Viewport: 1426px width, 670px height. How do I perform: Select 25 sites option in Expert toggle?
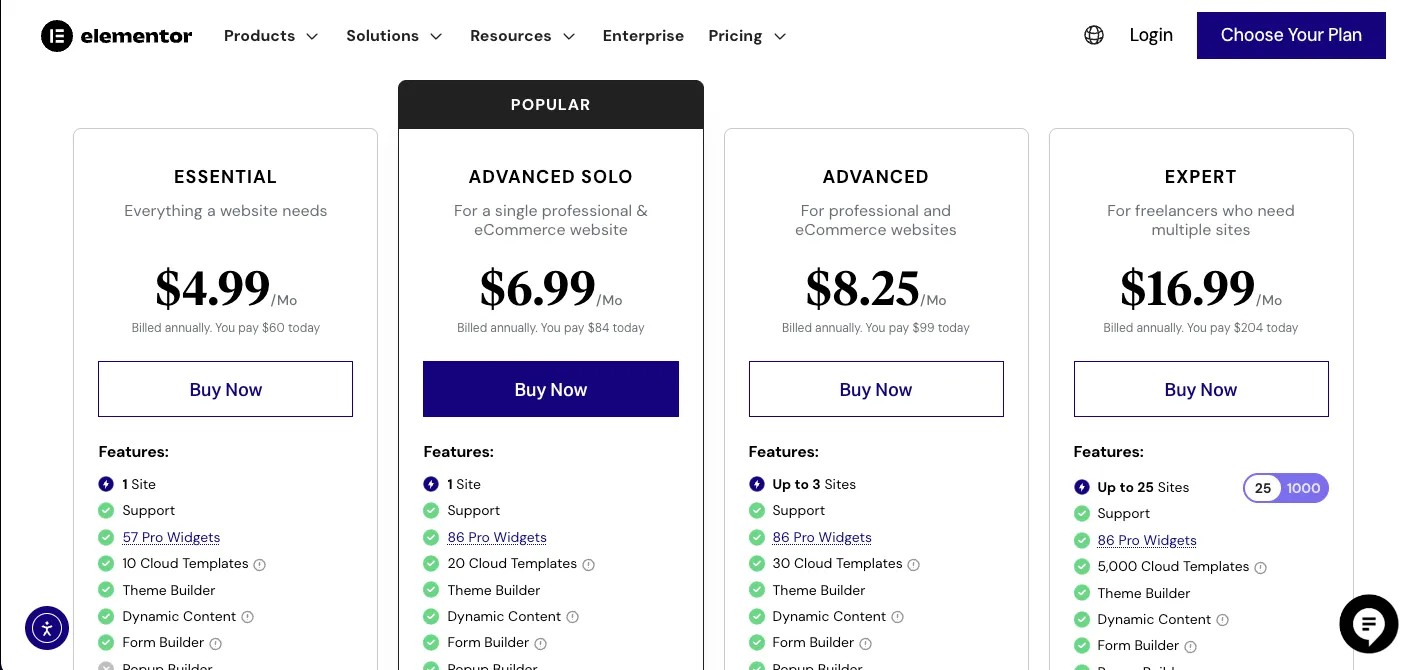tap(1263, 488)
